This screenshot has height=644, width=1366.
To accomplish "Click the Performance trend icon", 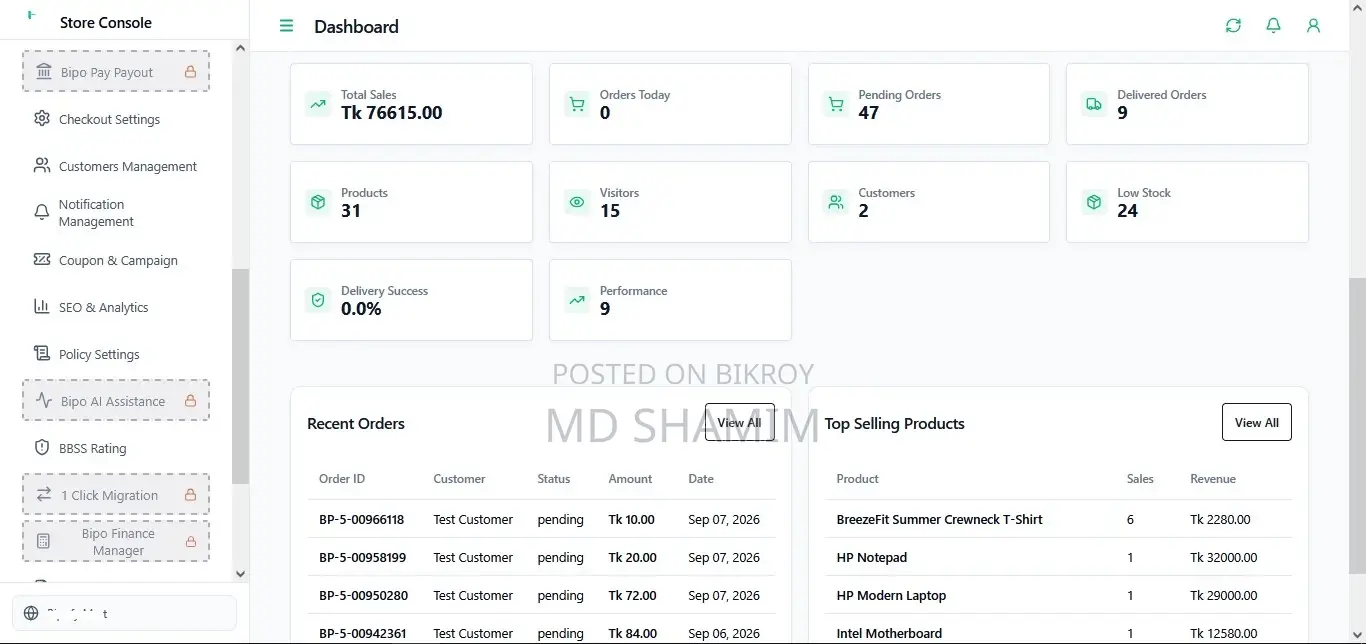I will (577, 300).
